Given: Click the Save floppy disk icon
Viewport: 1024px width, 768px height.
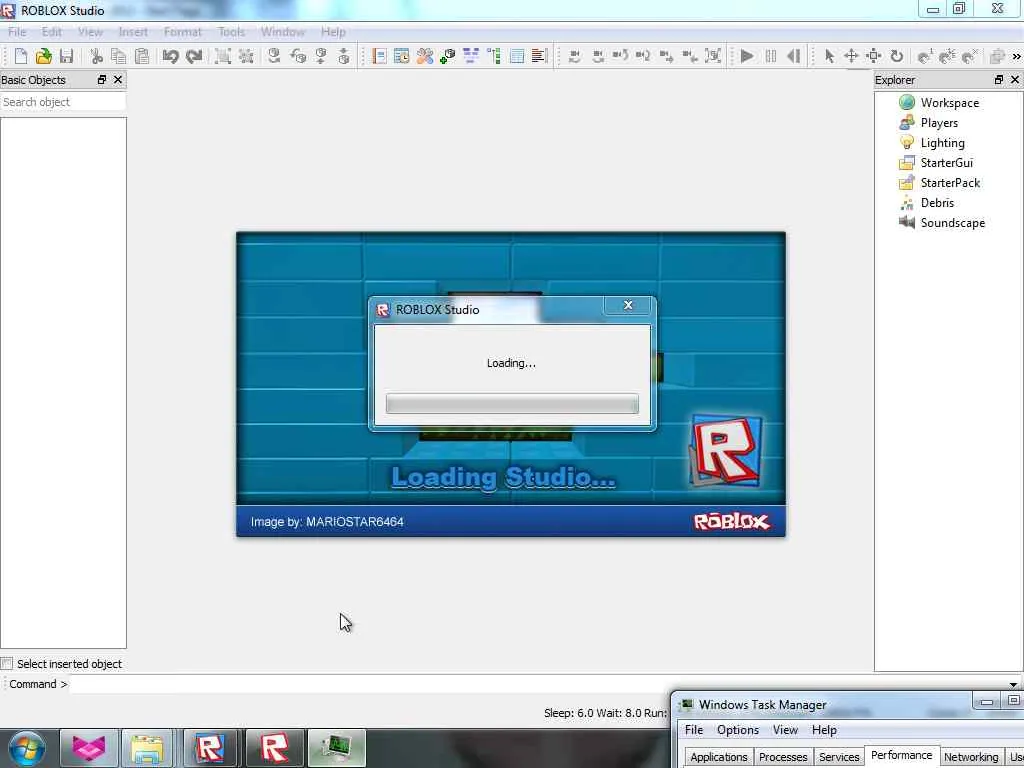Looking at the screenshot, I should coord(67,56).
